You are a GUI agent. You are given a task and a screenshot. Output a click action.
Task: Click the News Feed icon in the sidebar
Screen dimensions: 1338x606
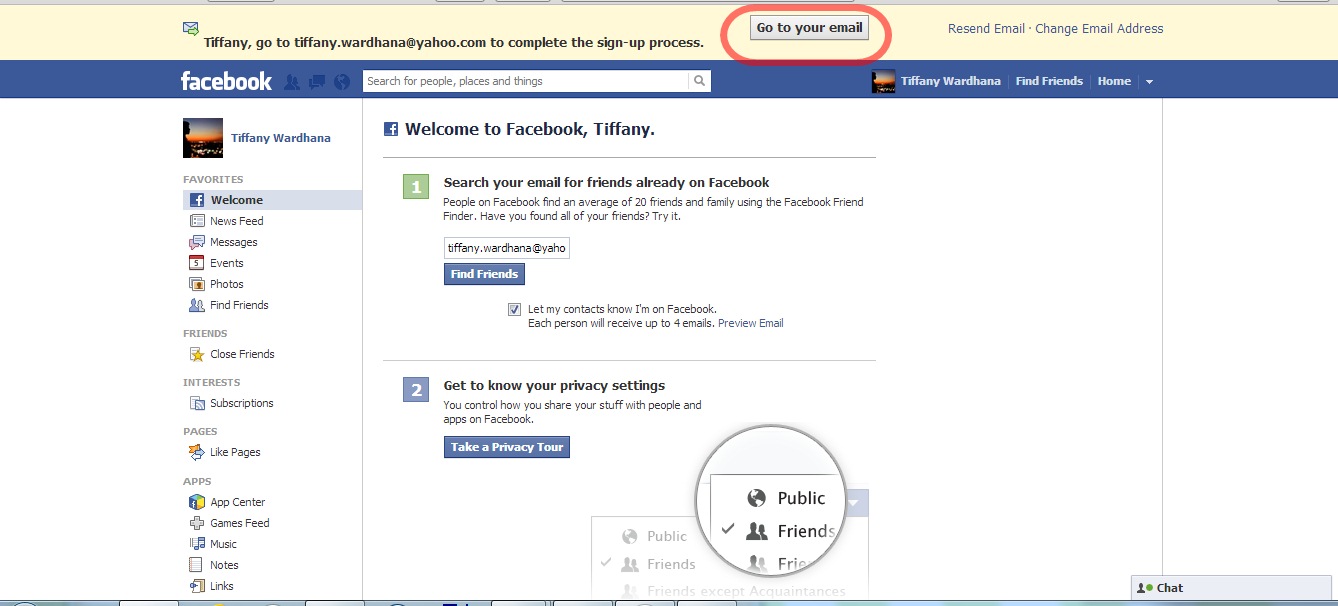click(197, 221)
